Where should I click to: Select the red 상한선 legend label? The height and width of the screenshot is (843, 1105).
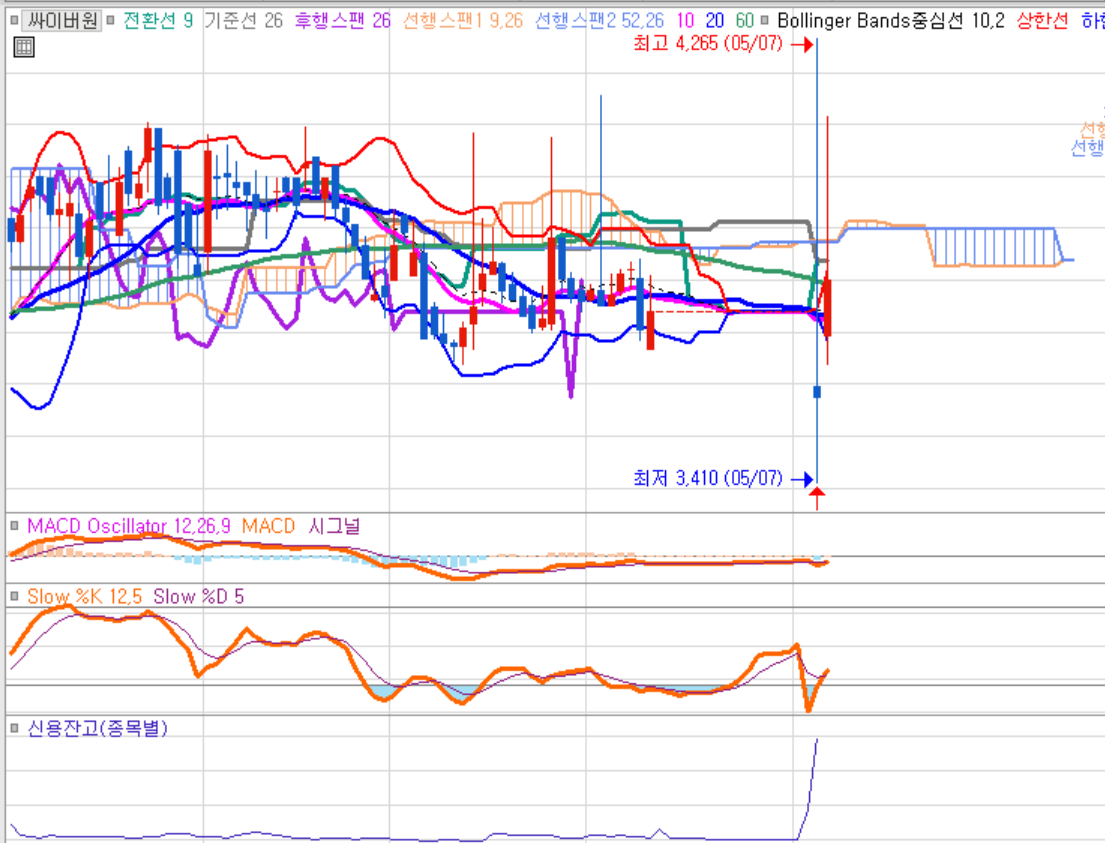[1042, 20]
